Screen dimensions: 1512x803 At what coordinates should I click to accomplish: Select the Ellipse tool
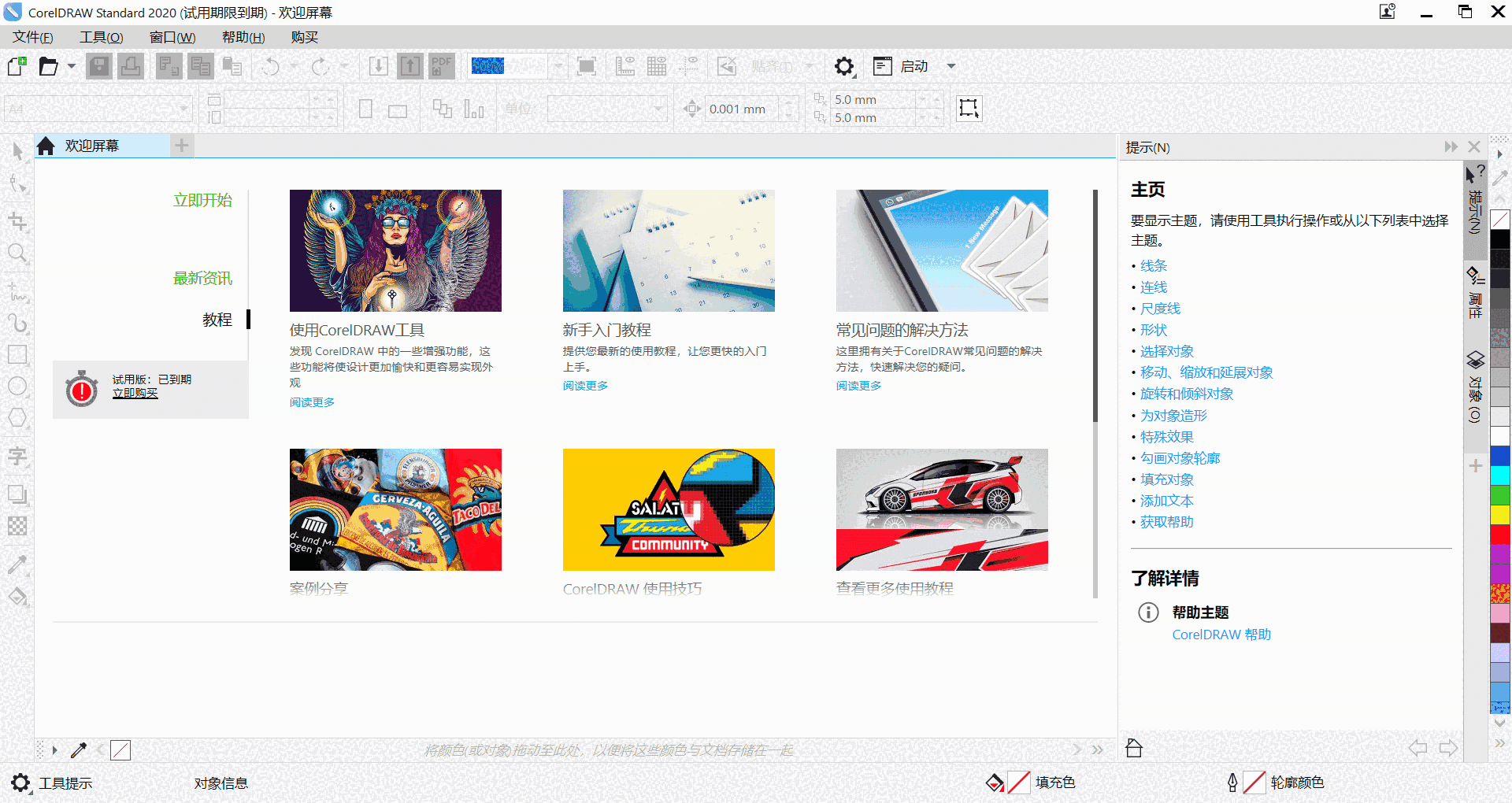(x=17, y=386)
